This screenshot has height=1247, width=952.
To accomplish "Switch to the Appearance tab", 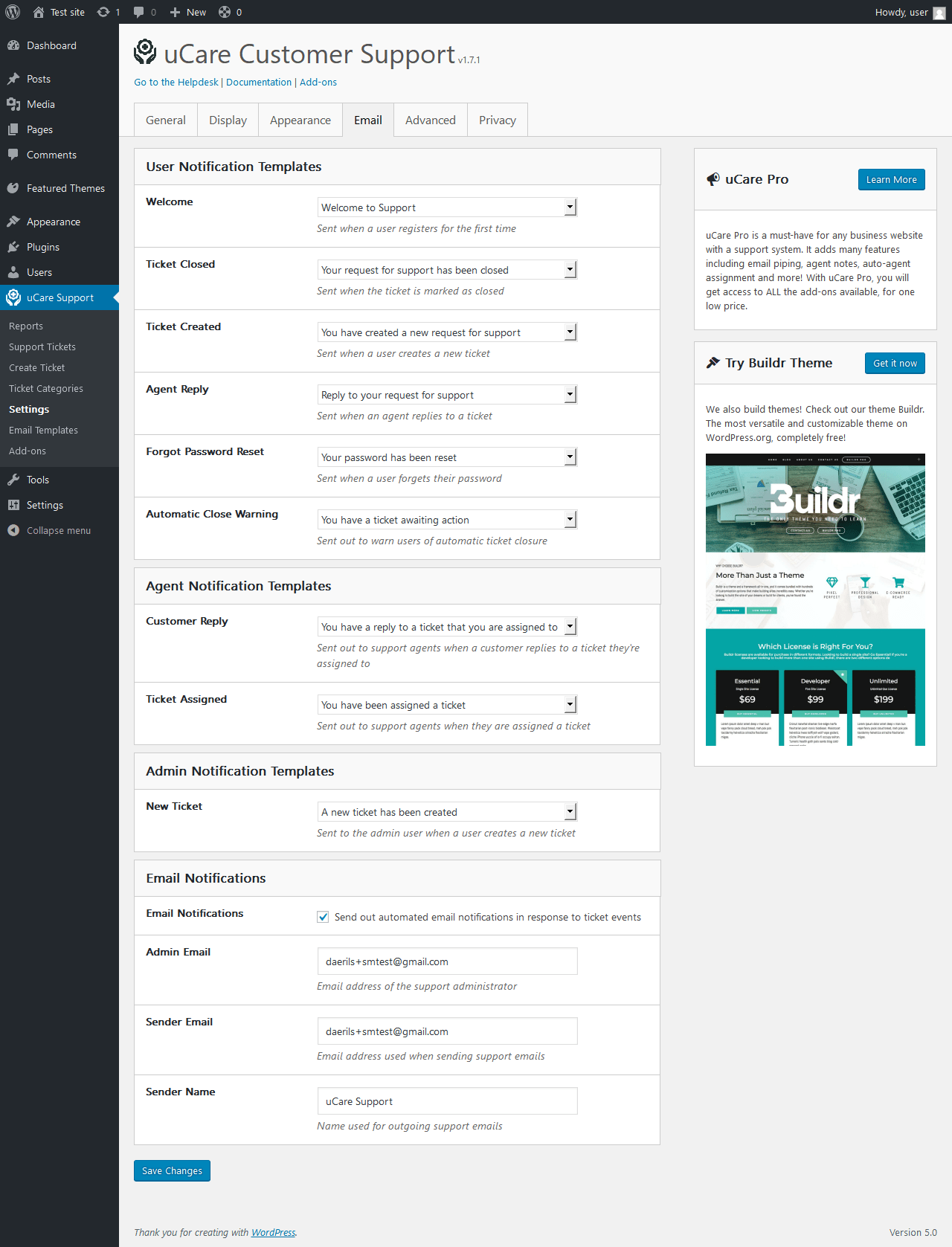I will tap(300, 120).
